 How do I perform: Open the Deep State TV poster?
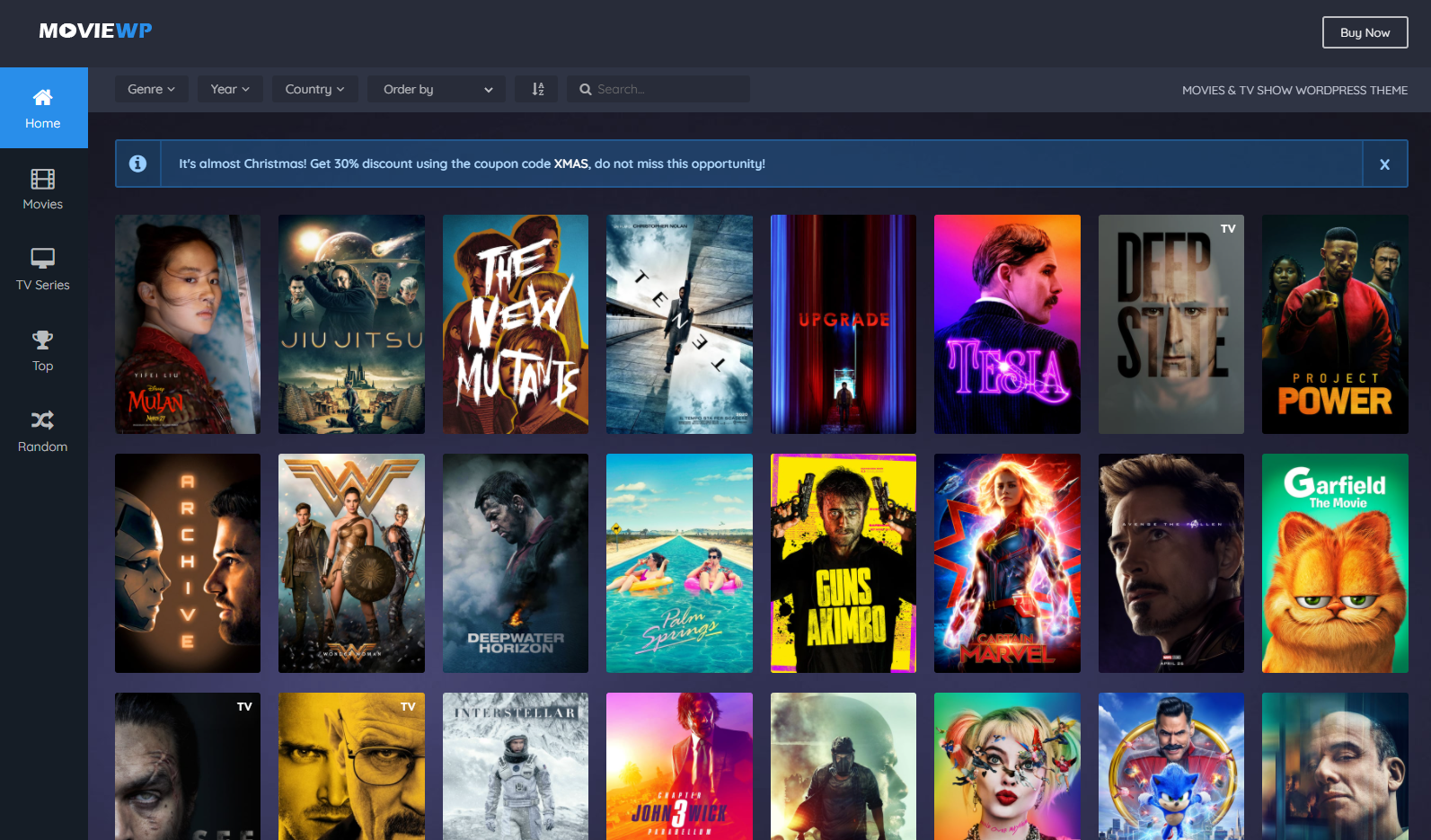coord(1171,324)
